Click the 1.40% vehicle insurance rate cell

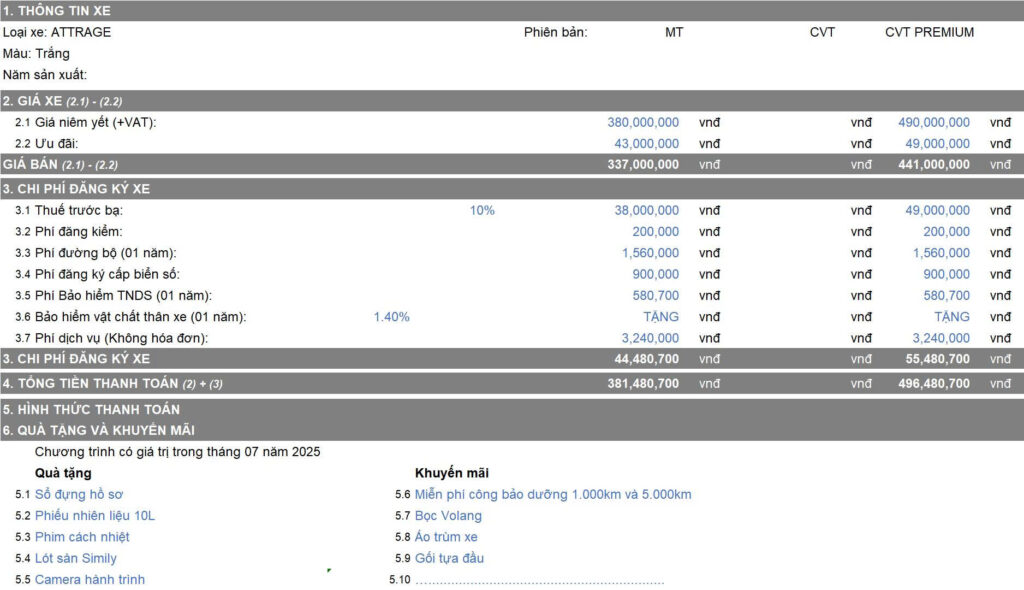[391, 317]
